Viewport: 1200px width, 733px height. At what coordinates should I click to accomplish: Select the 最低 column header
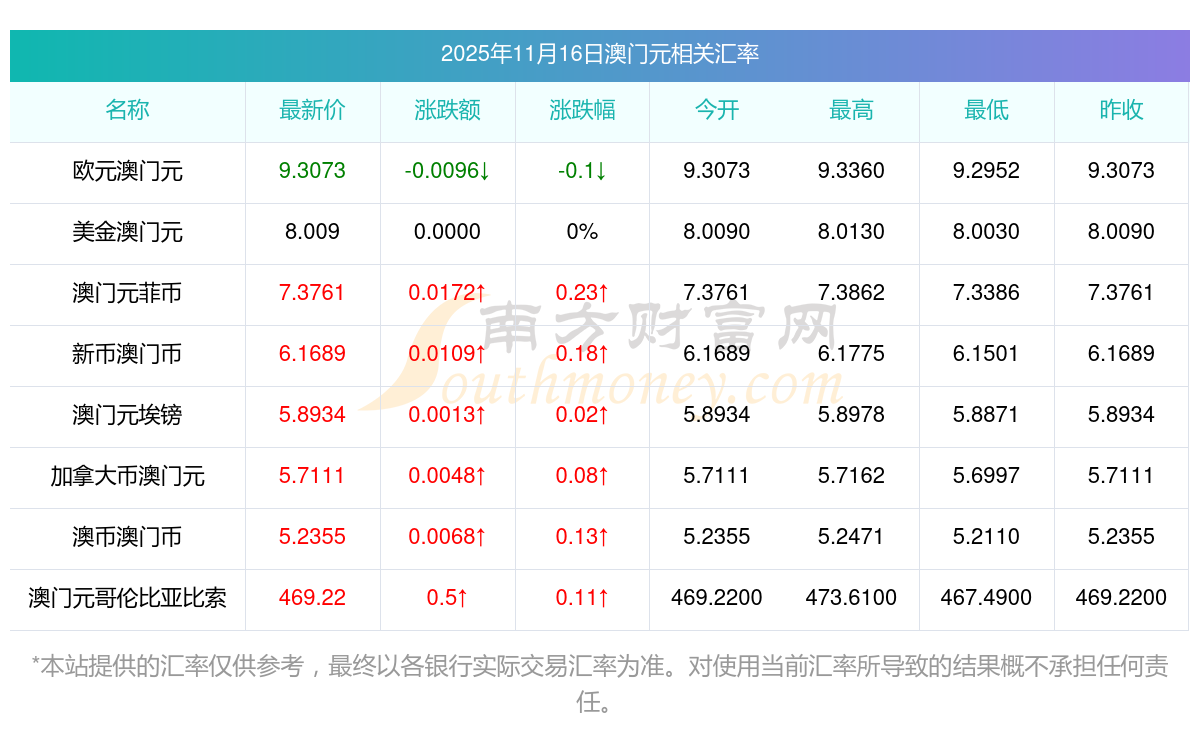986,110
